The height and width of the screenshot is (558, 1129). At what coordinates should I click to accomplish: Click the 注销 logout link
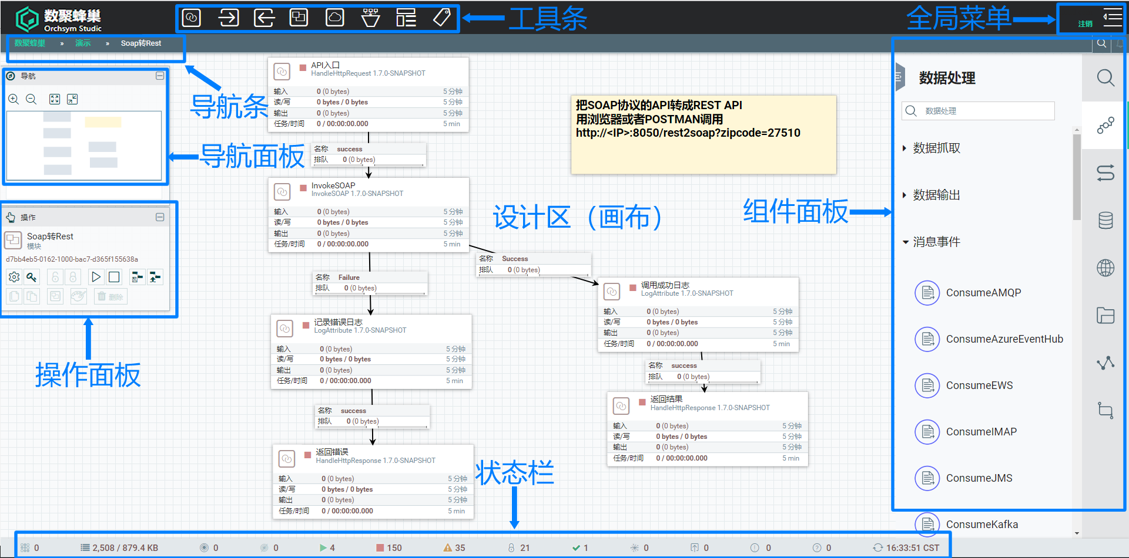pos(1085,24)
